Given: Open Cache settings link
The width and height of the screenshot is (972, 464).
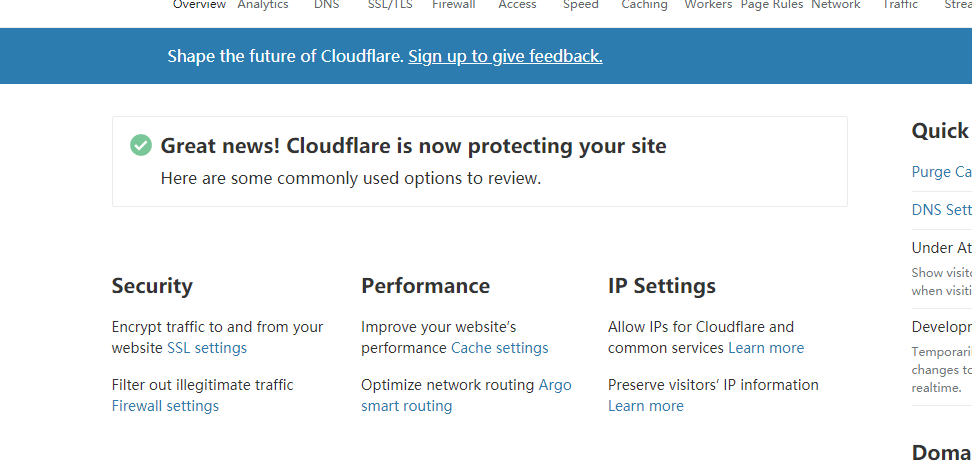Looking at the screenshot, I should pyautogui.click(x=500, y=348).
